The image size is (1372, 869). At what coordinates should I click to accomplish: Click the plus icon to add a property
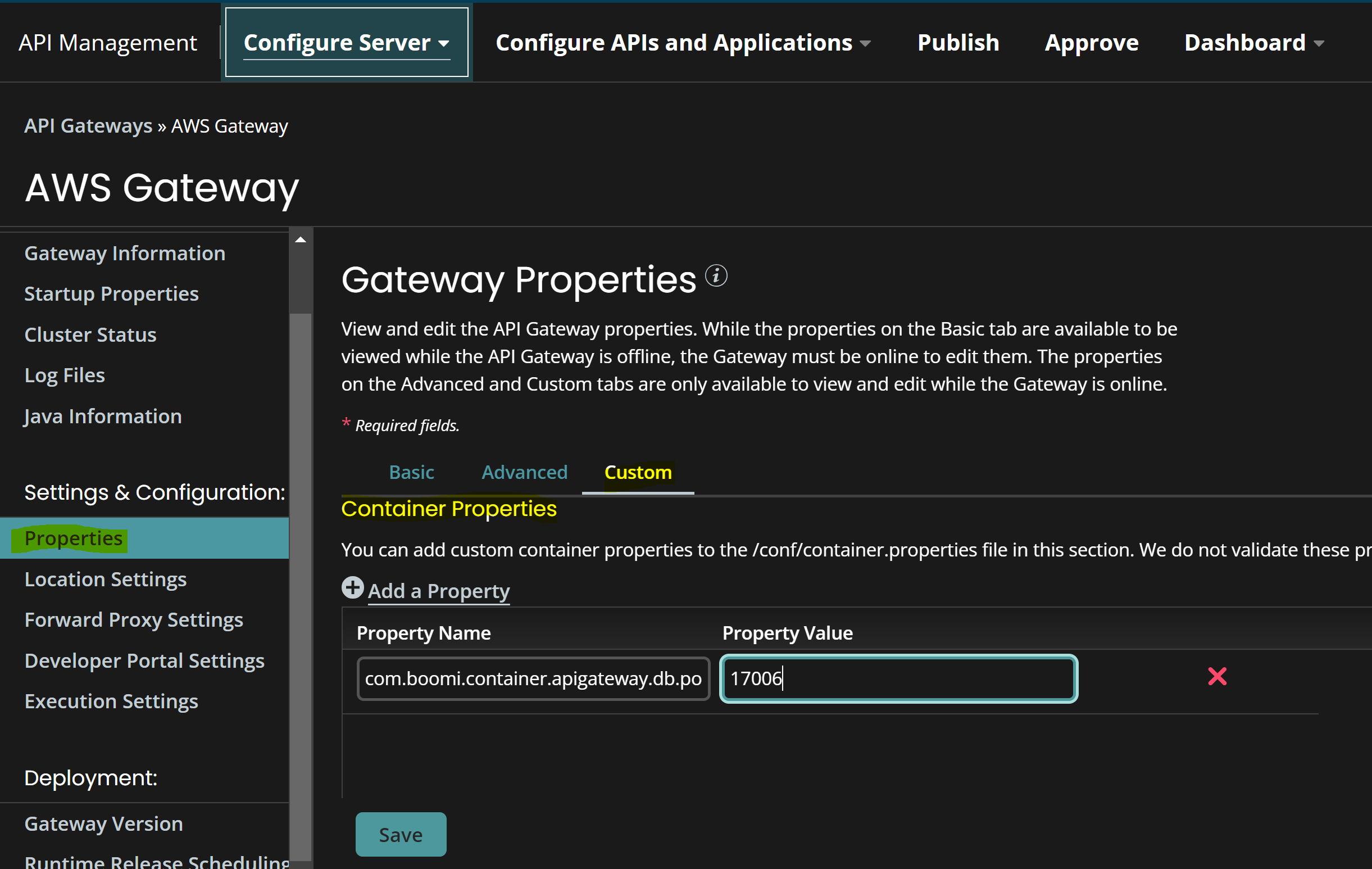tap(352, 587)
